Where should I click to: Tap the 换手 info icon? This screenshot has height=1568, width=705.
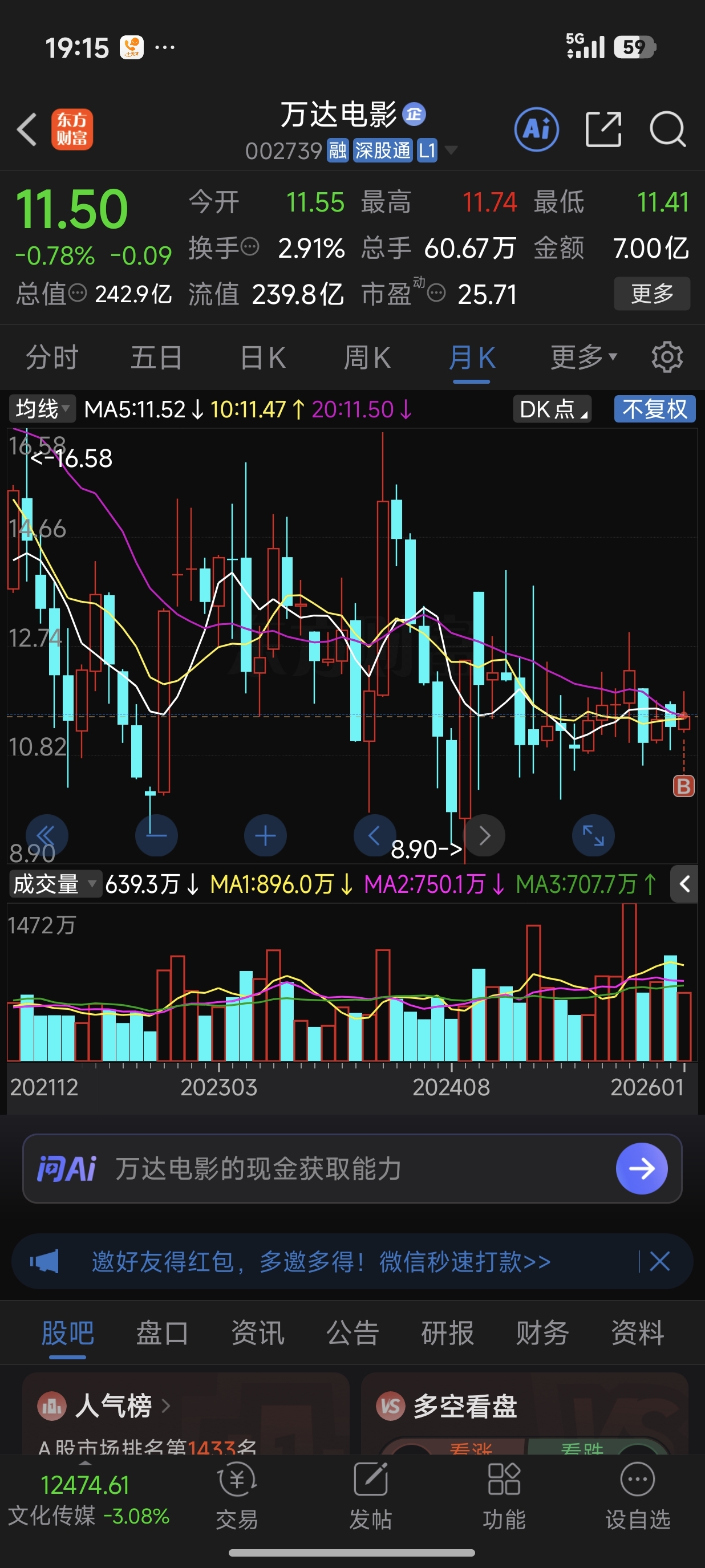[250, 247]
